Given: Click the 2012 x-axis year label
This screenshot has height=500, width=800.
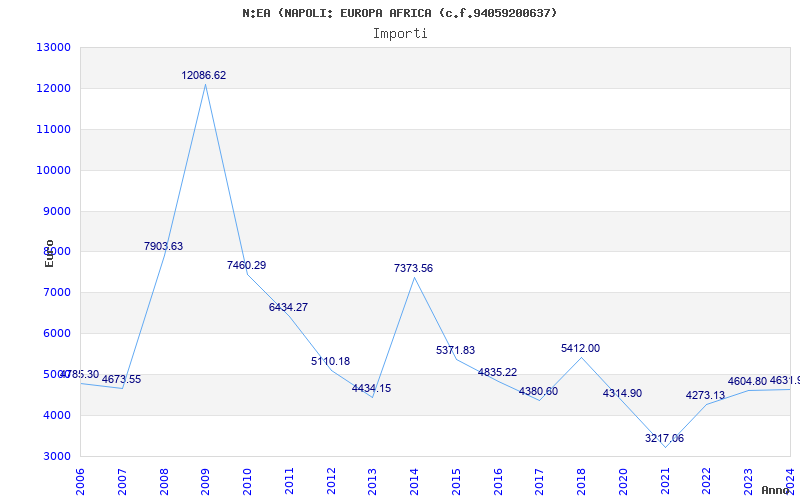Looking at the screenshot, I should pos(331,481).
